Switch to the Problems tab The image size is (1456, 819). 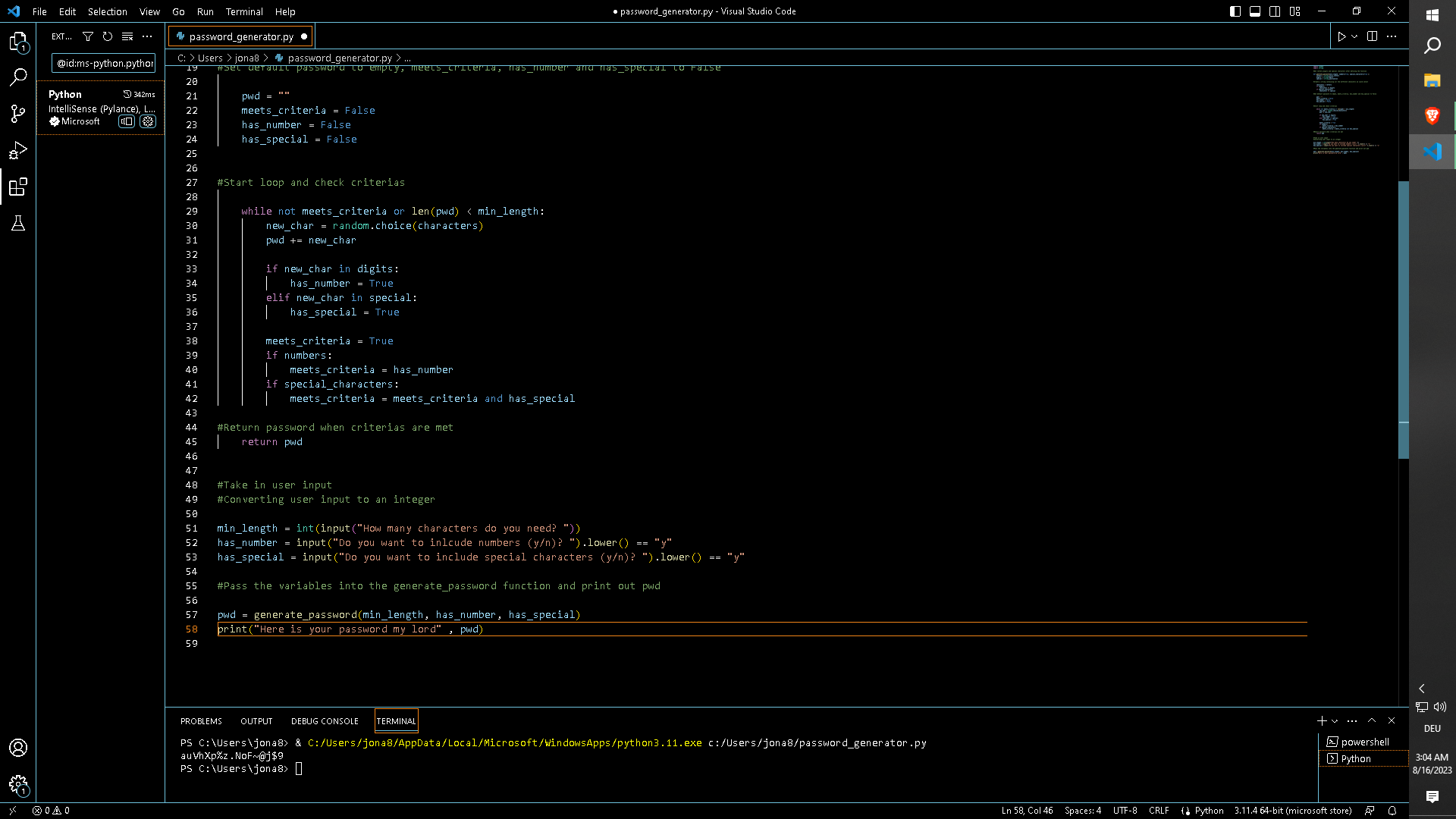pyautogui.click(x=201, y=721)
